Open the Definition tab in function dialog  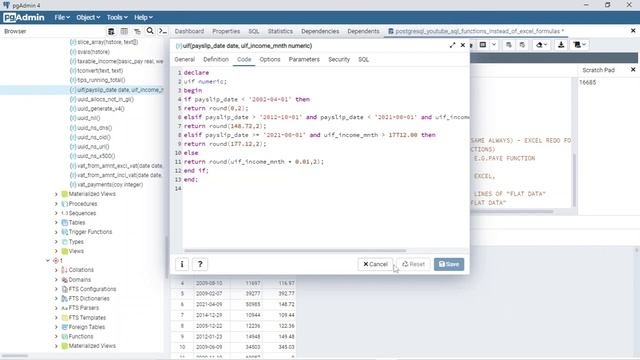coord(216,60)
